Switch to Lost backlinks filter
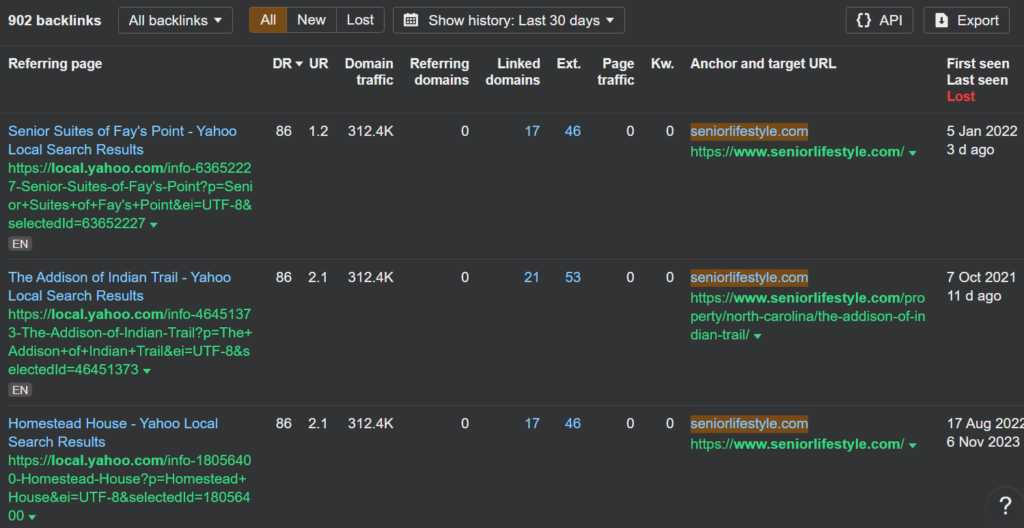 [x=360, y=20]
